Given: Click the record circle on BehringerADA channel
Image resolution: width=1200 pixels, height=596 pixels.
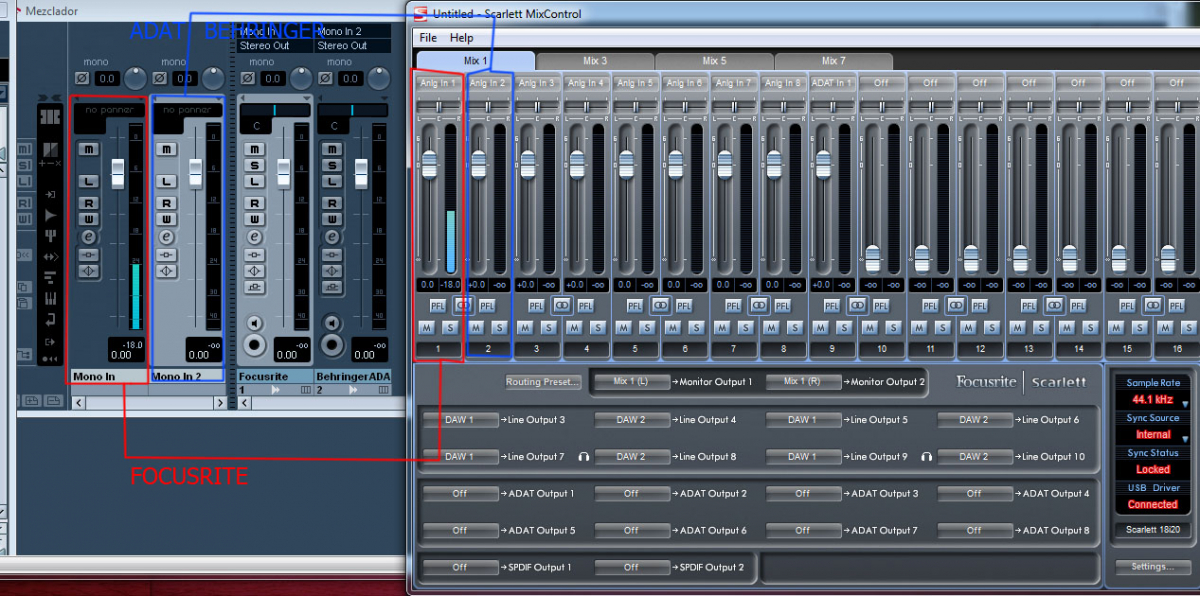Looking at the screenshot, I should pyautogui.click(x=333, y=345).
